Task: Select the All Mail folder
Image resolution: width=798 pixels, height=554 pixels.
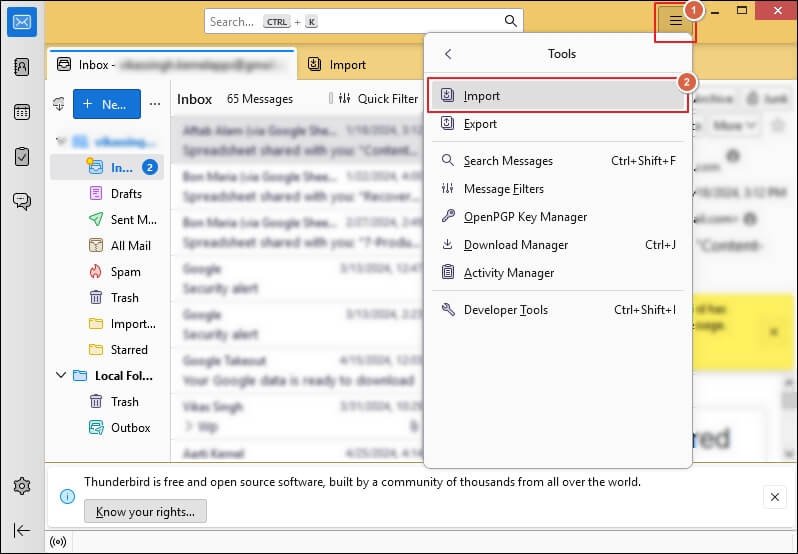Action: pos(107,245)
